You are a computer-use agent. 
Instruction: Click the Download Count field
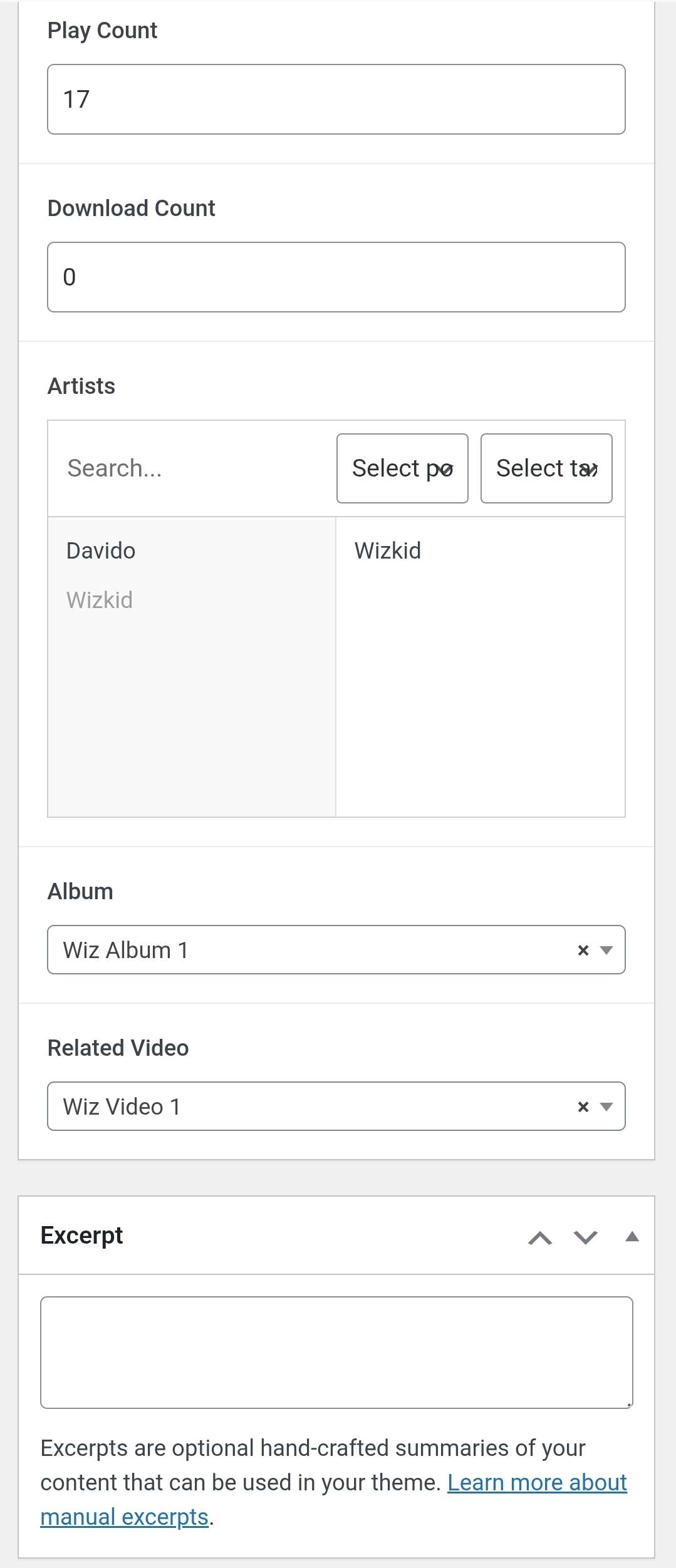[336, 277]
